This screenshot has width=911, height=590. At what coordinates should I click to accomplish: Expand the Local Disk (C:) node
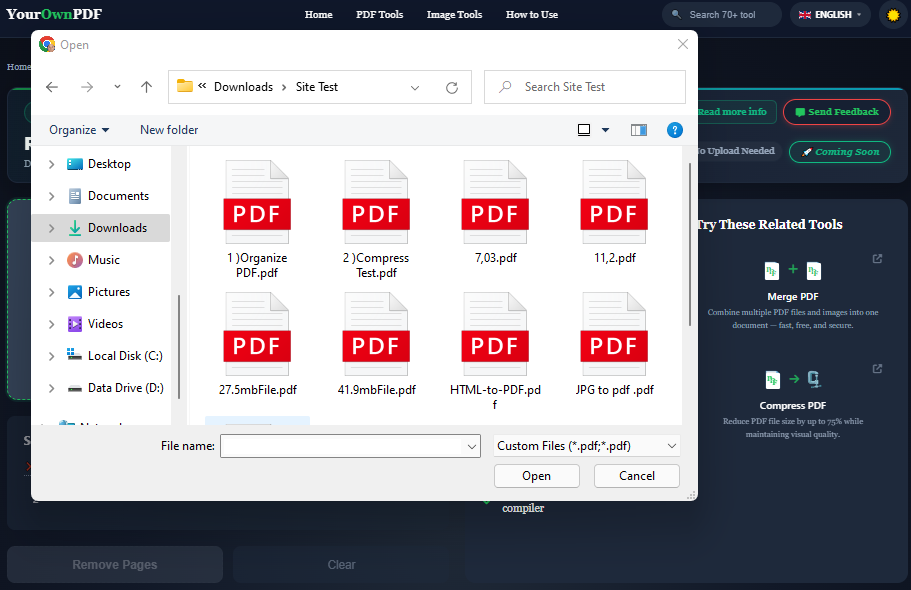click(51, 356)
